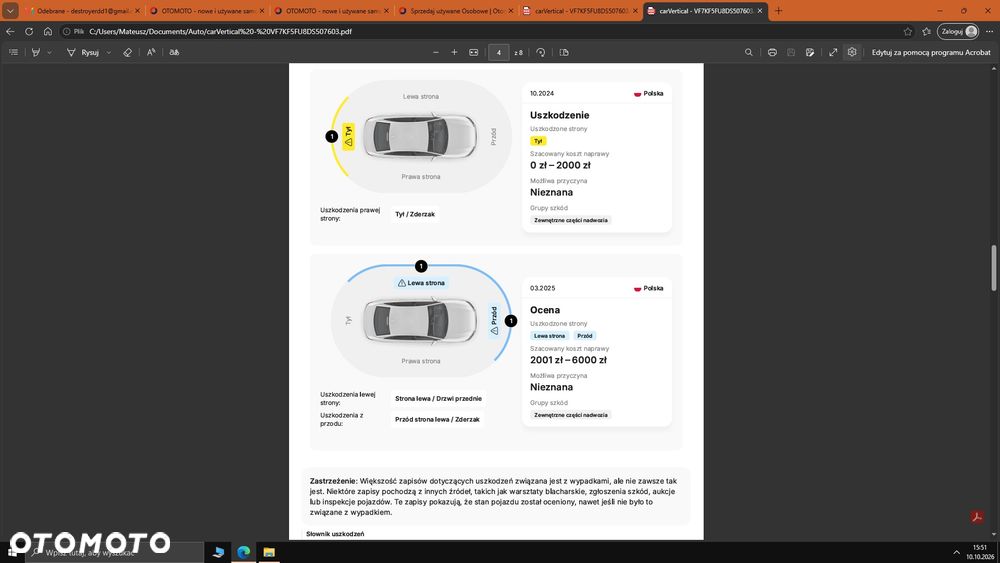Select the highlight tool in PDF toolbar
Image resolution: width=1000 pixels, height=563 pixels.
(36, 52)
